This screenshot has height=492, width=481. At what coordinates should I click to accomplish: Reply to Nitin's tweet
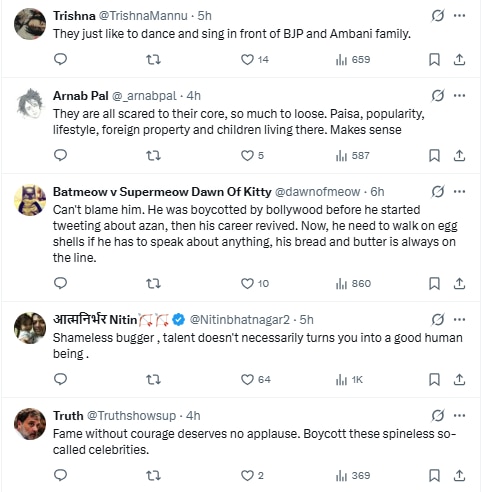point(60,379)
